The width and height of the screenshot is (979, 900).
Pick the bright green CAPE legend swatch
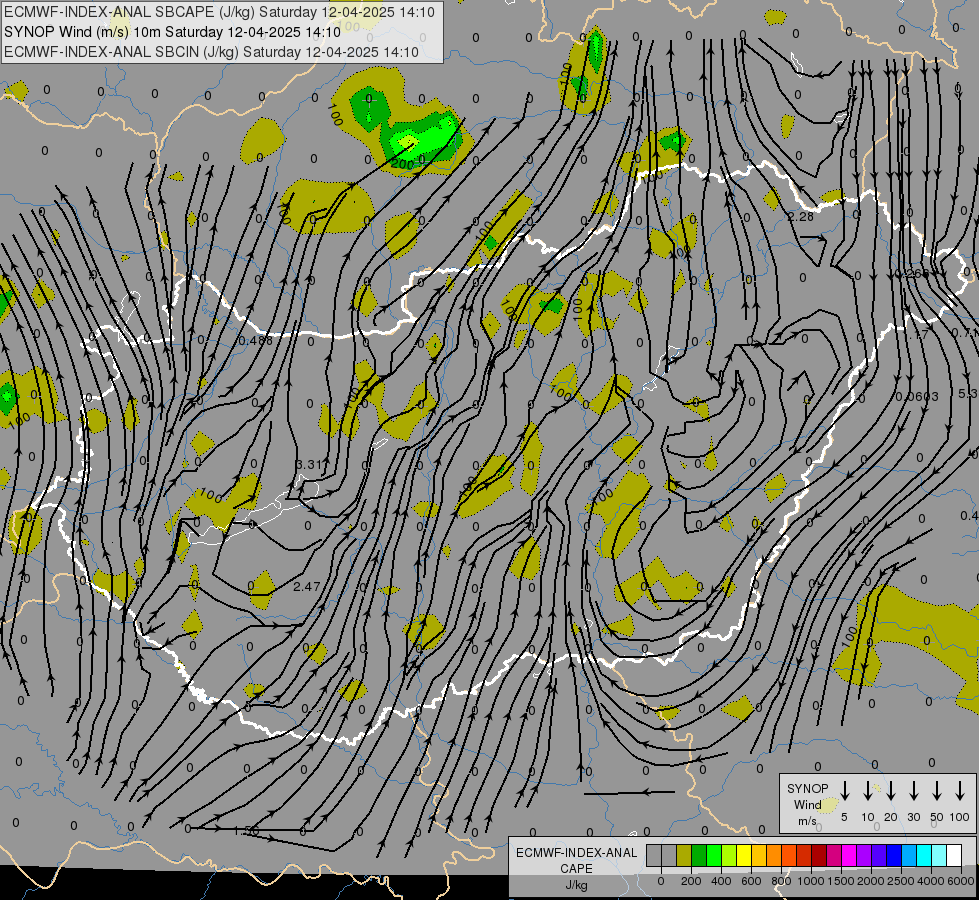coord(714,855)
